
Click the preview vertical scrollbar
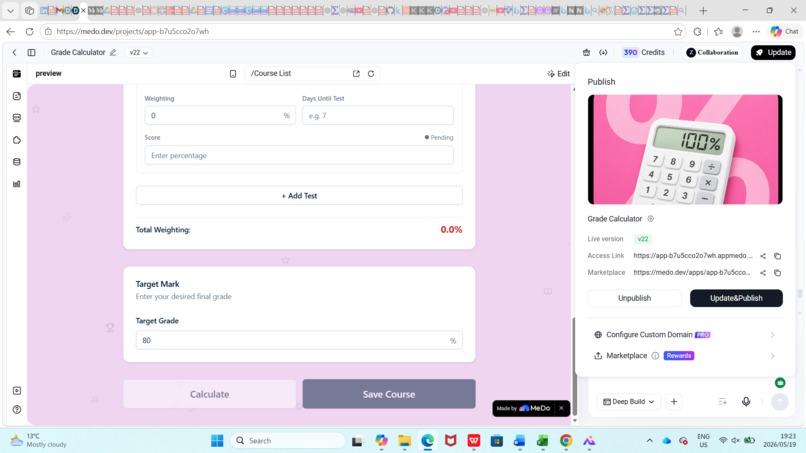(575, 365)
